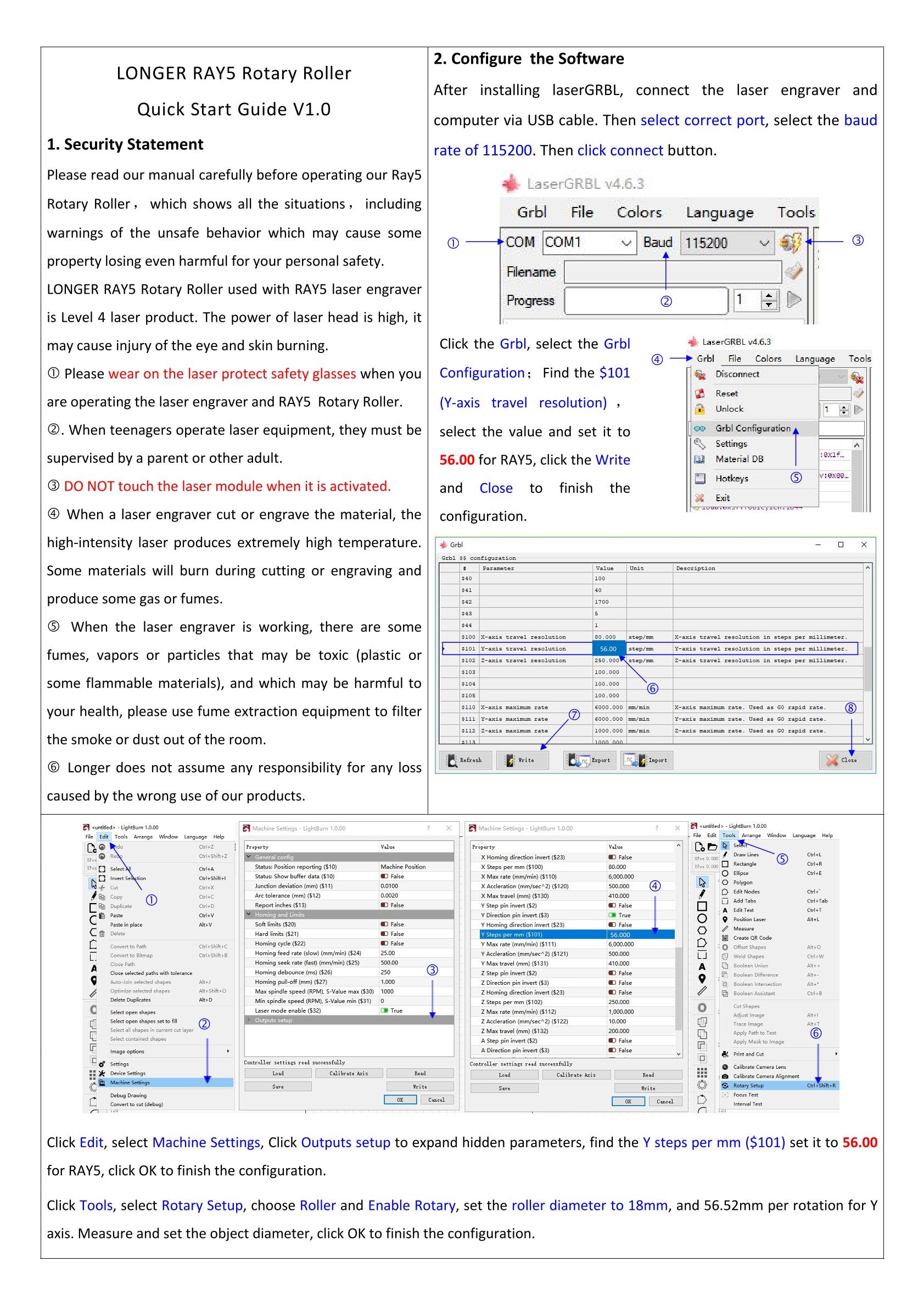924x1307 pixels.
Task: Choose Machine Settings in the LightBurn Edit menu
Action: [x=165, y=1082]
